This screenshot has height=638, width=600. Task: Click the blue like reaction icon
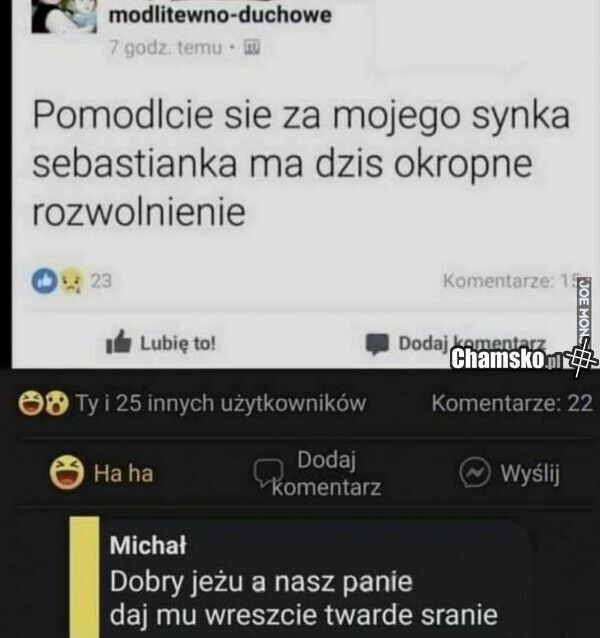pos(44,281)
